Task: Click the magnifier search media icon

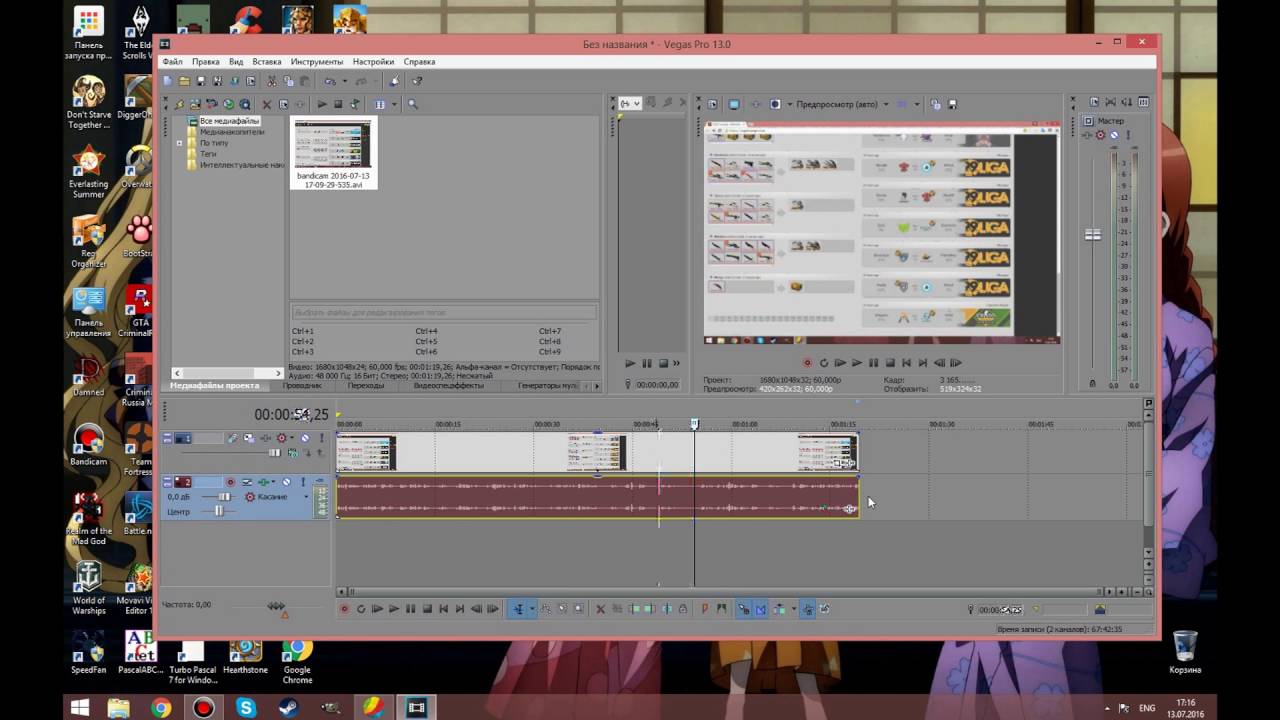Action: [412, 104]
